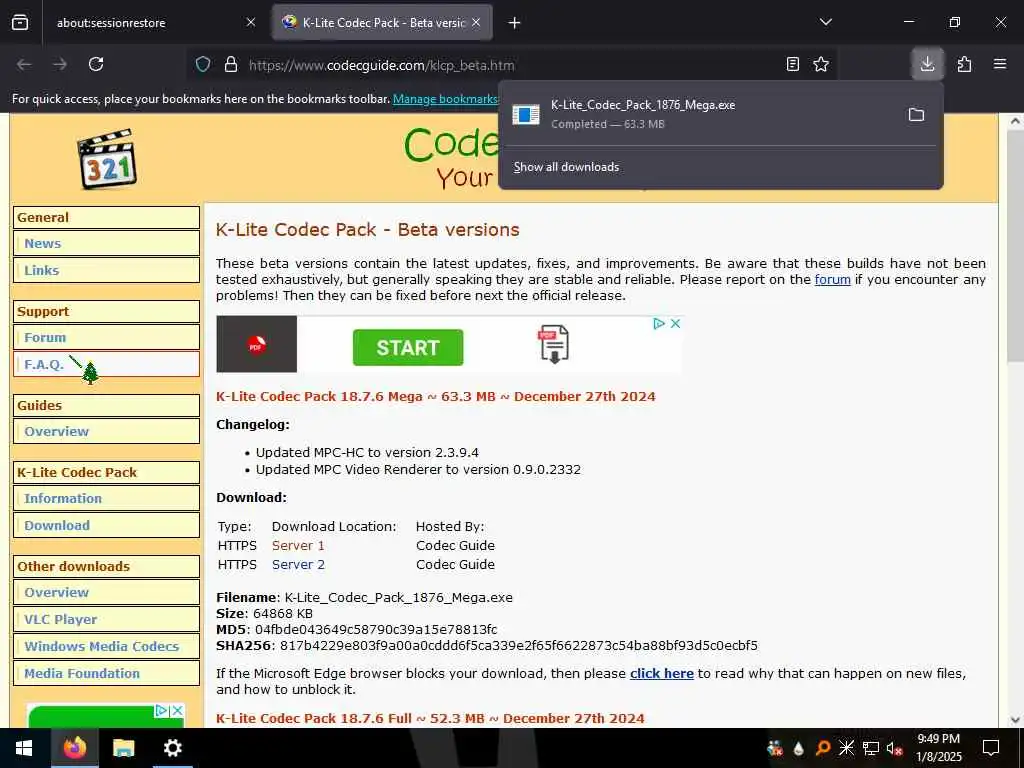Open Media Foundation sidebar link
The width and height of the screenshot is (1024, 768).
click(106, 673)
